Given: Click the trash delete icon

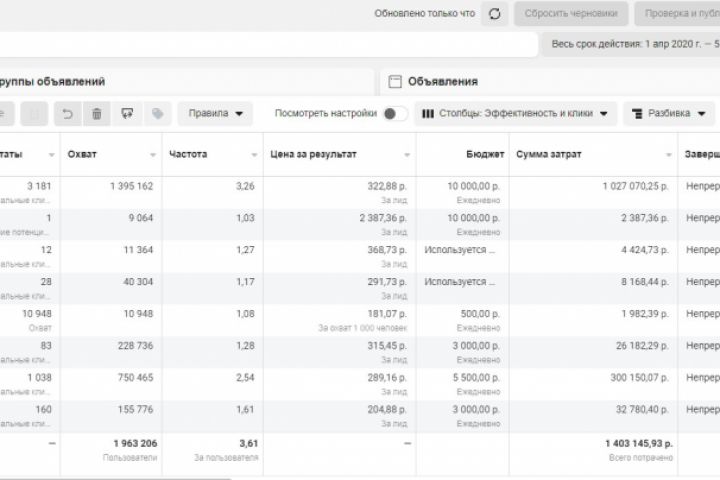Looking at the screenshot, I should tap(96, 114).
